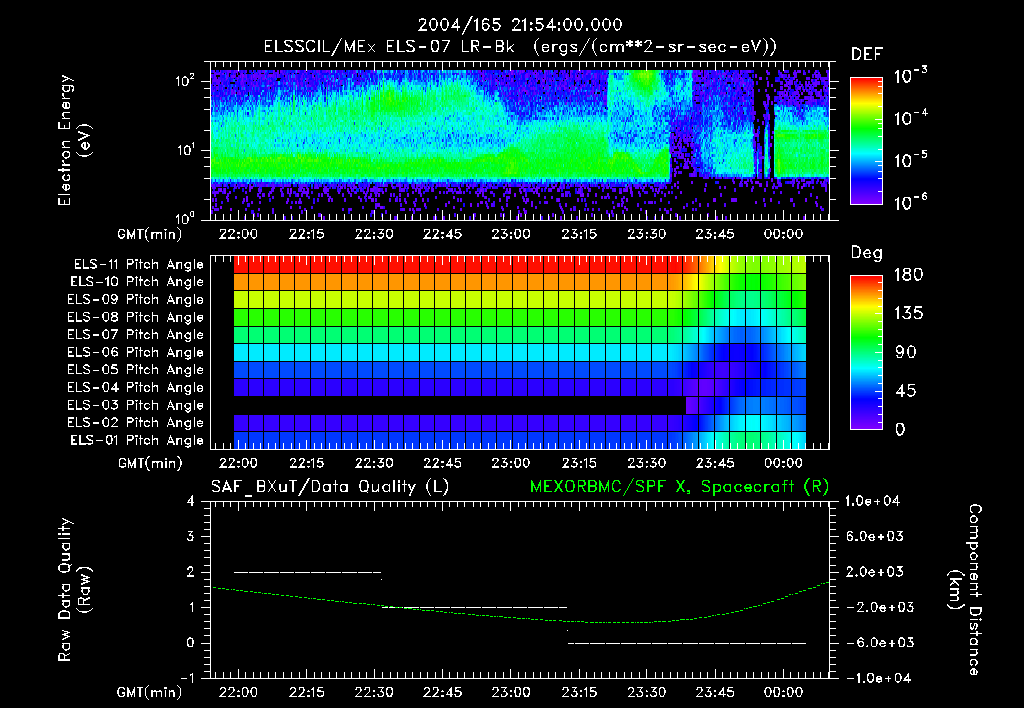The image size is (1024, 708).
Task: Click the white data quality line at level 2
Action: (308, 572)
